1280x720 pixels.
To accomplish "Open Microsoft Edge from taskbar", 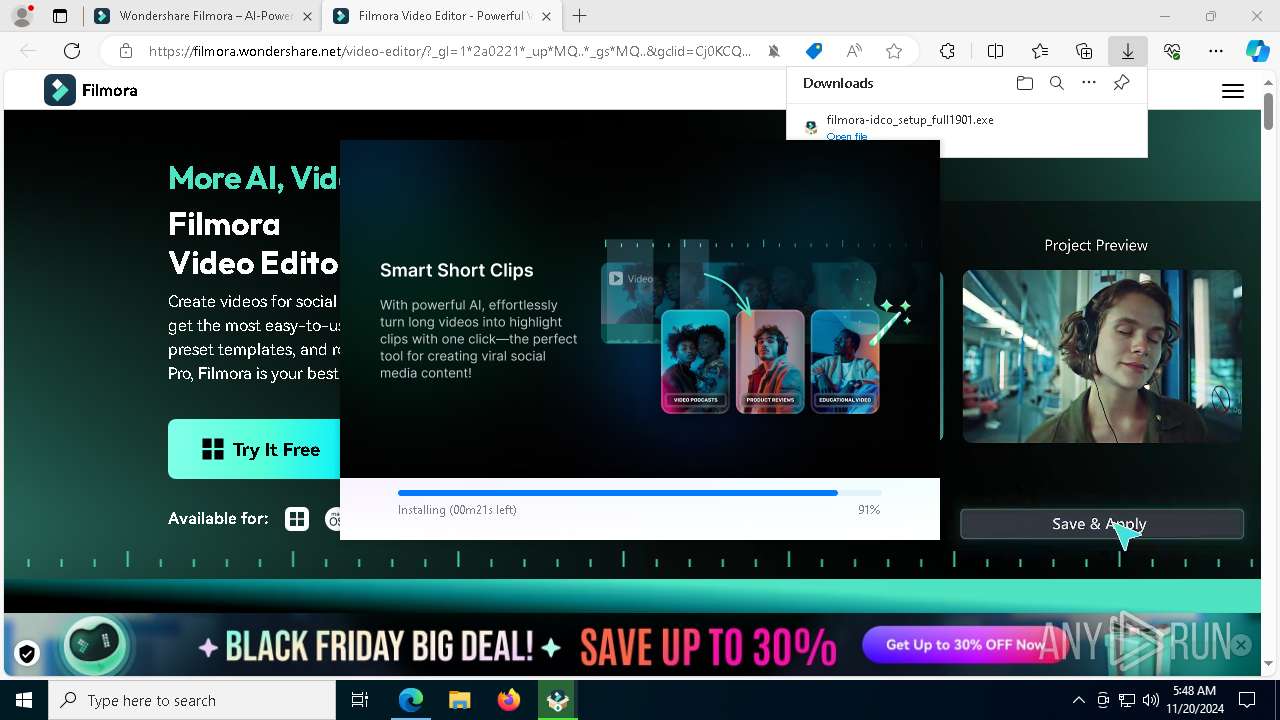I will [411, 700].
